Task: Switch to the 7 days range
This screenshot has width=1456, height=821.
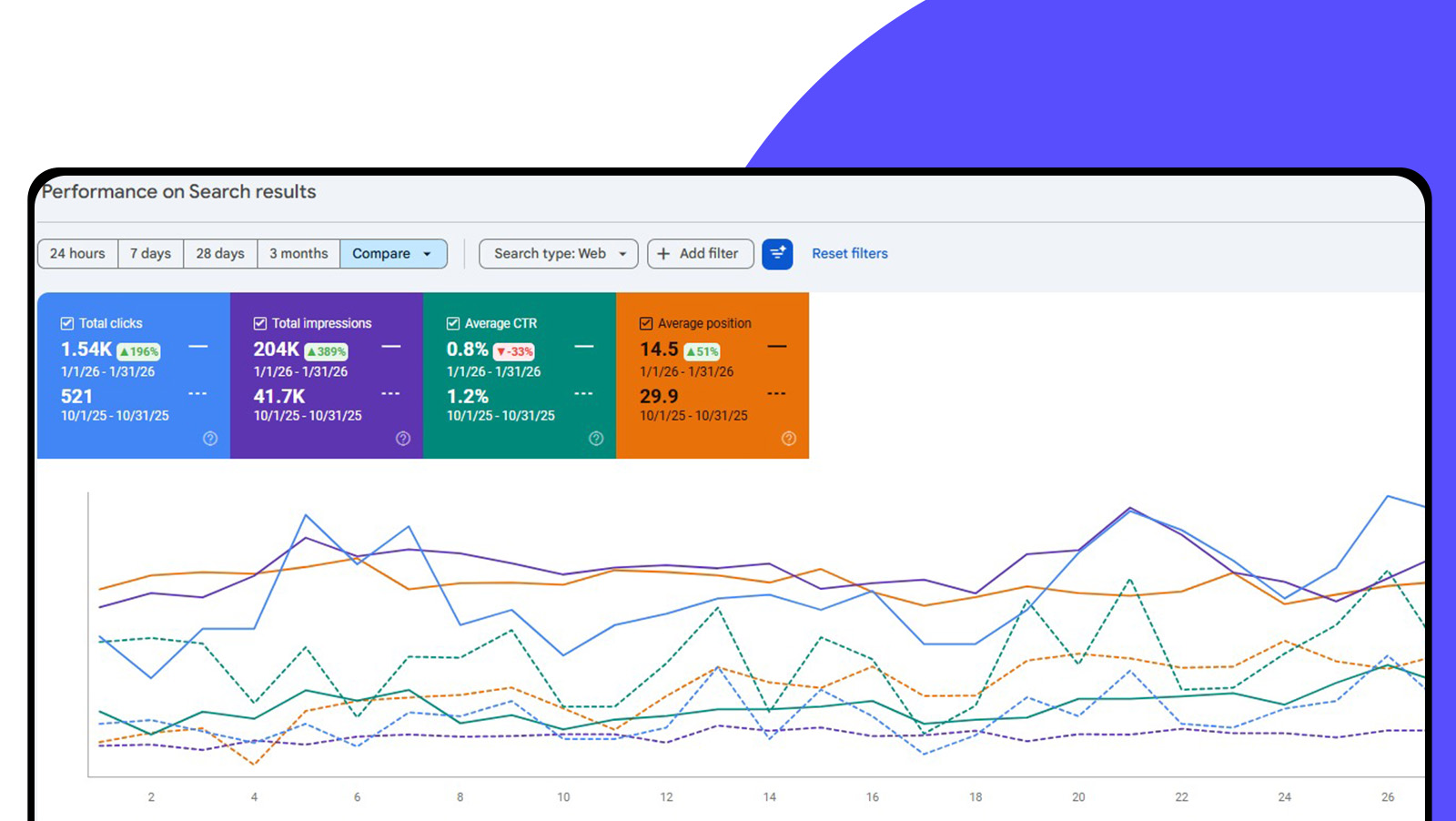Action: [150, 254]
